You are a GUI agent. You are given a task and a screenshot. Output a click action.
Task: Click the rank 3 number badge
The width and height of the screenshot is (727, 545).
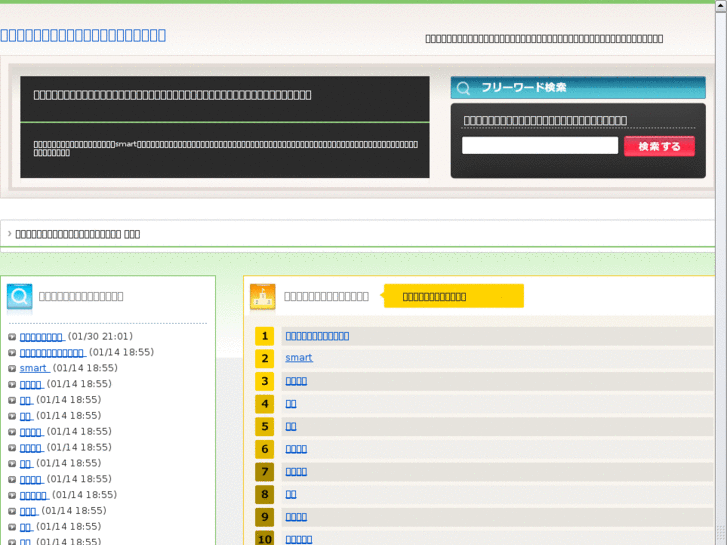click(x=264, y=381)
